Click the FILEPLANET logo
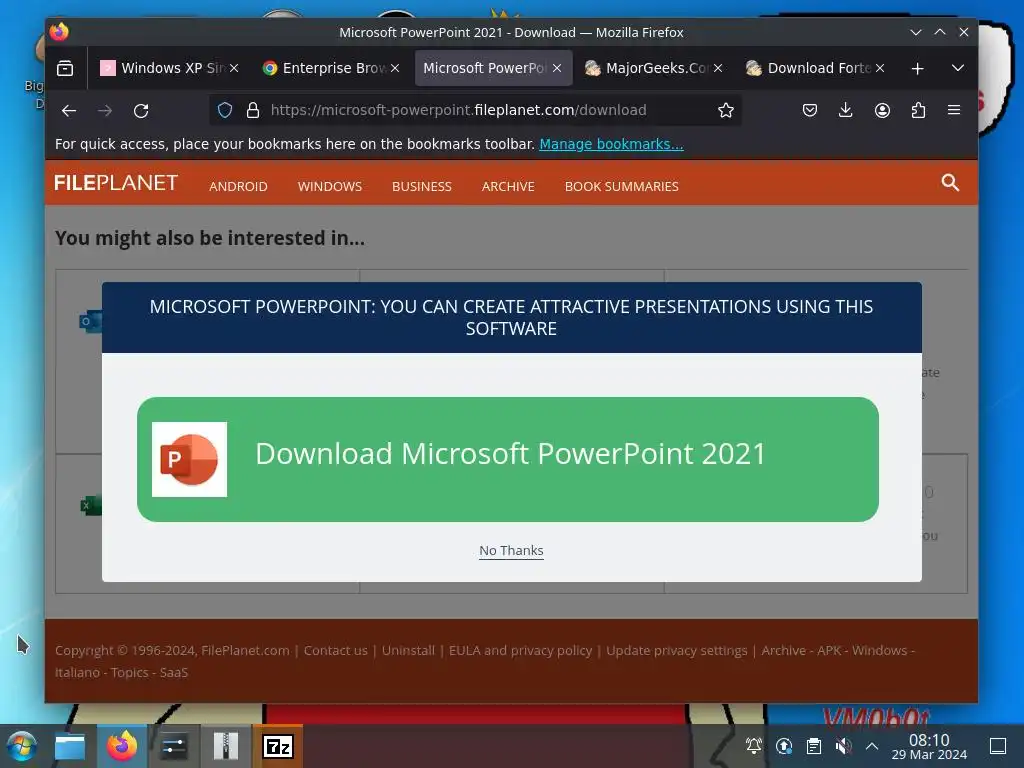 (116, 183)
